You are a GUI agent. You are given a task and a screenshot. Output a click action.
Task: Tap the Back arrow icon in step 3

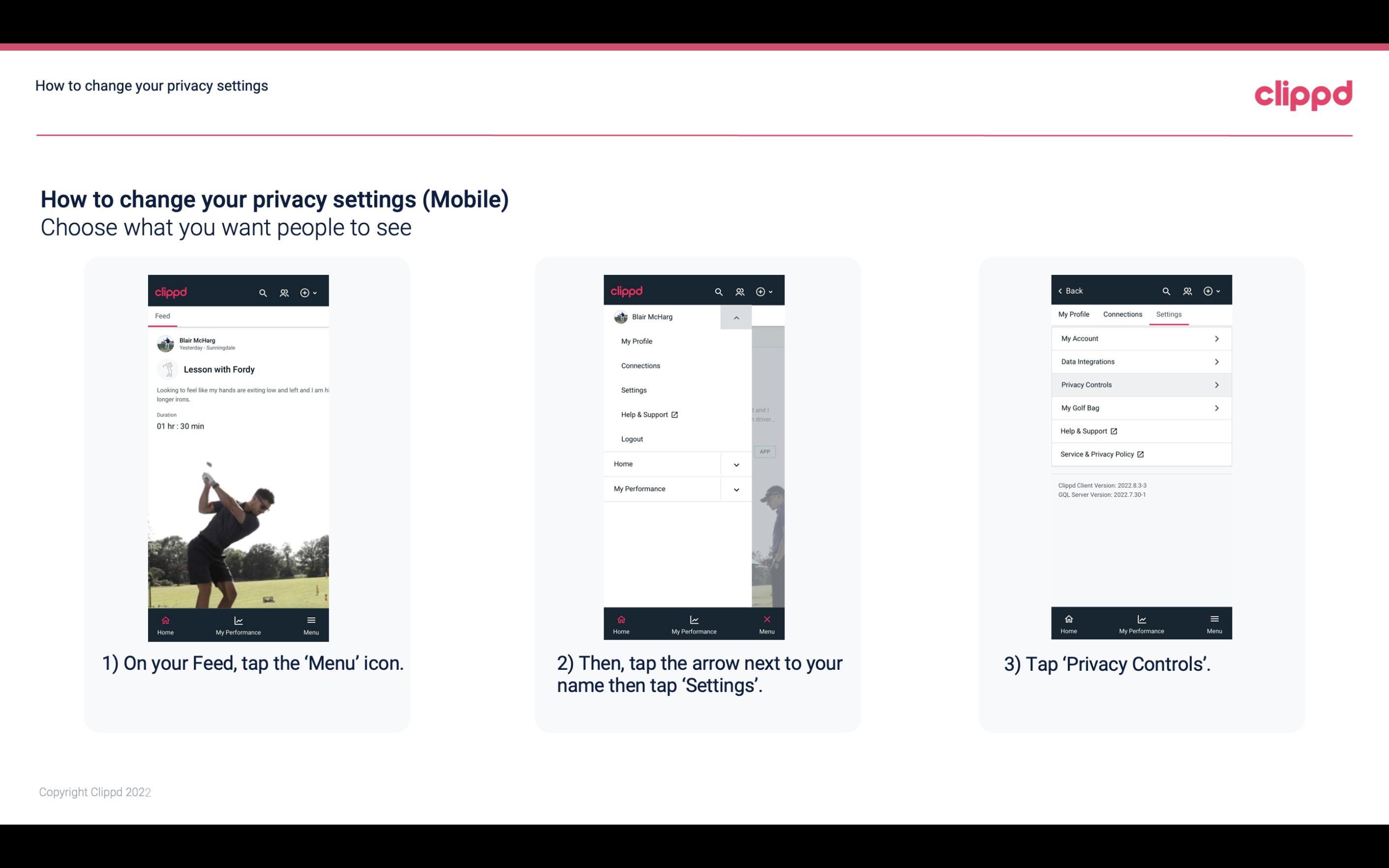pos(1062,290)
